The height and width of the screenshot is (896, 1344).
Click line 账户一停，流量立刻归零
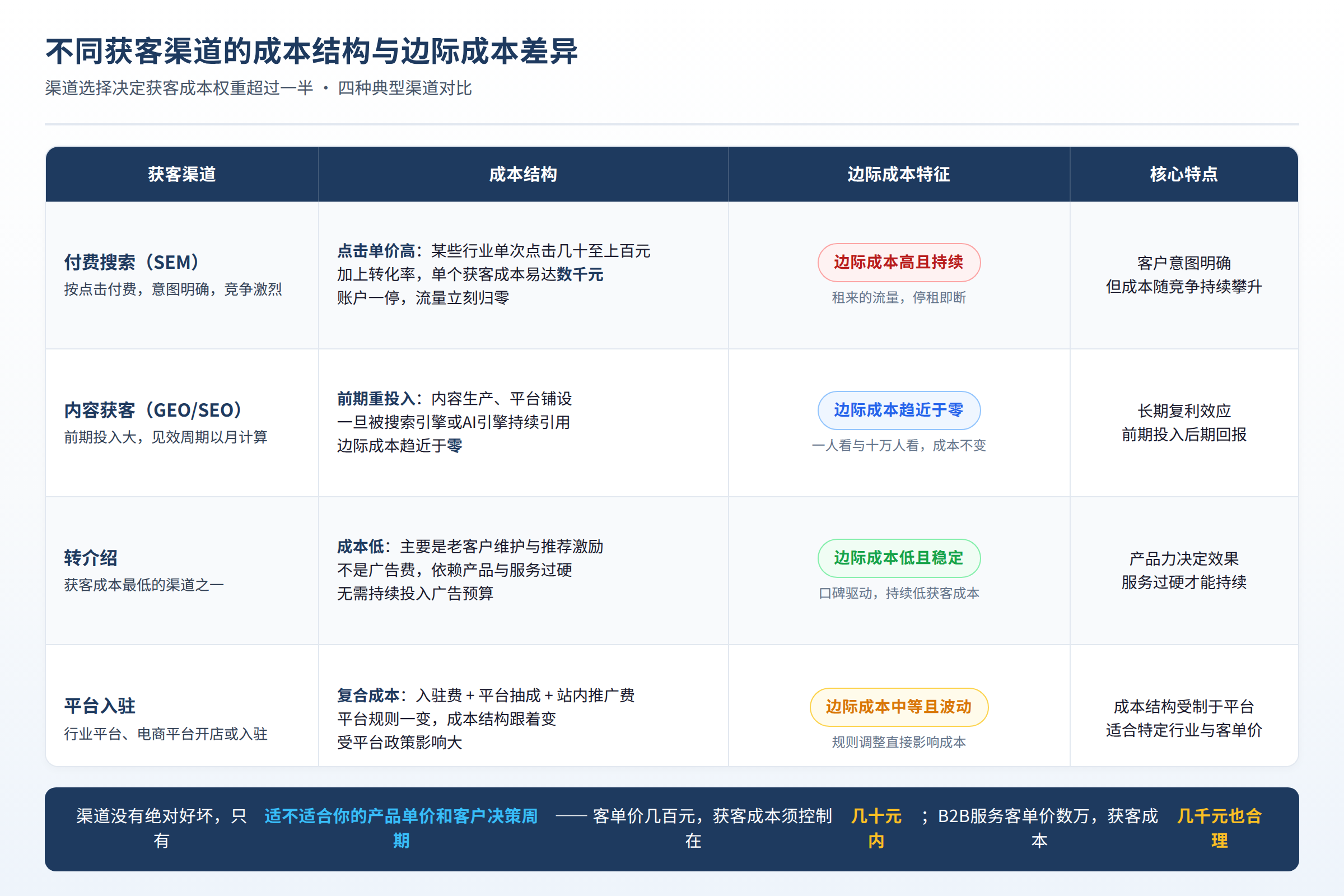[x=423, y=298]
